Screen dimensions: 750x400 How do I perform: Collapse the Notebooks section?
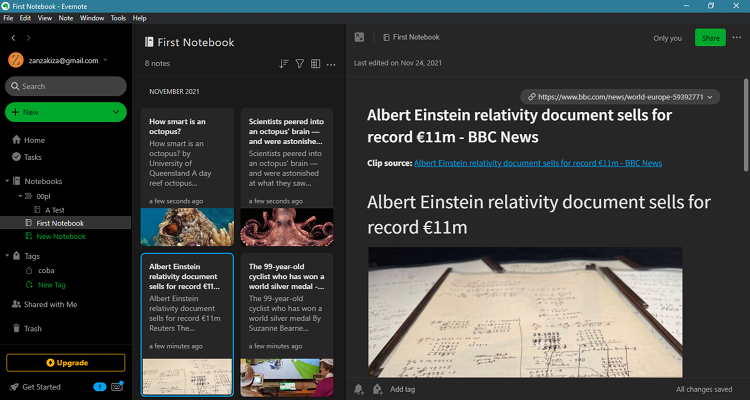click(7, 181)
